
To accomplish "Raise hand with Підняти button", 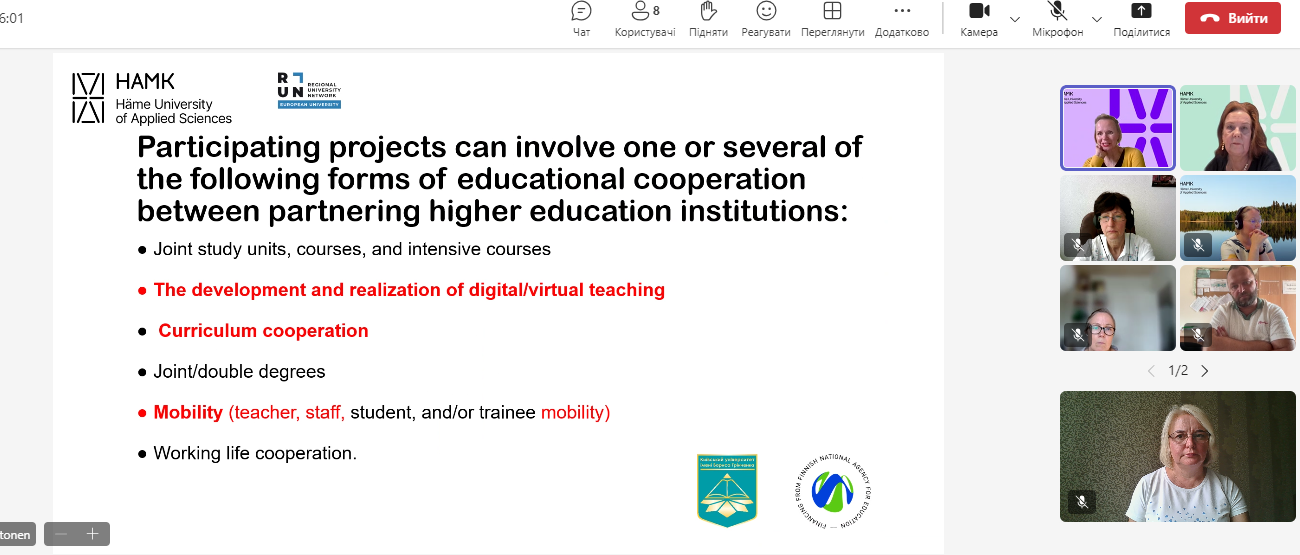I will point(708,20).
